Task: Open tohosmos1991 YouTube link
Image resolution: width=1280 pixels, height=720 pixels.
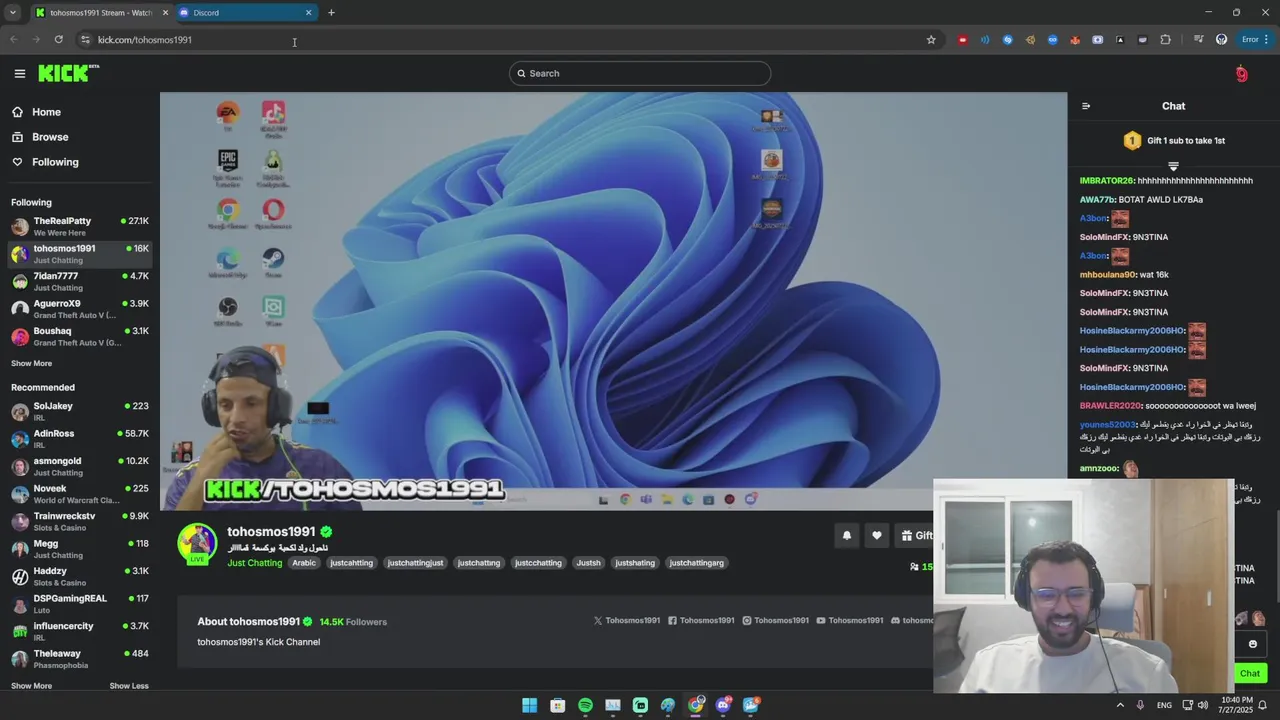Action: tap(850, 621)
